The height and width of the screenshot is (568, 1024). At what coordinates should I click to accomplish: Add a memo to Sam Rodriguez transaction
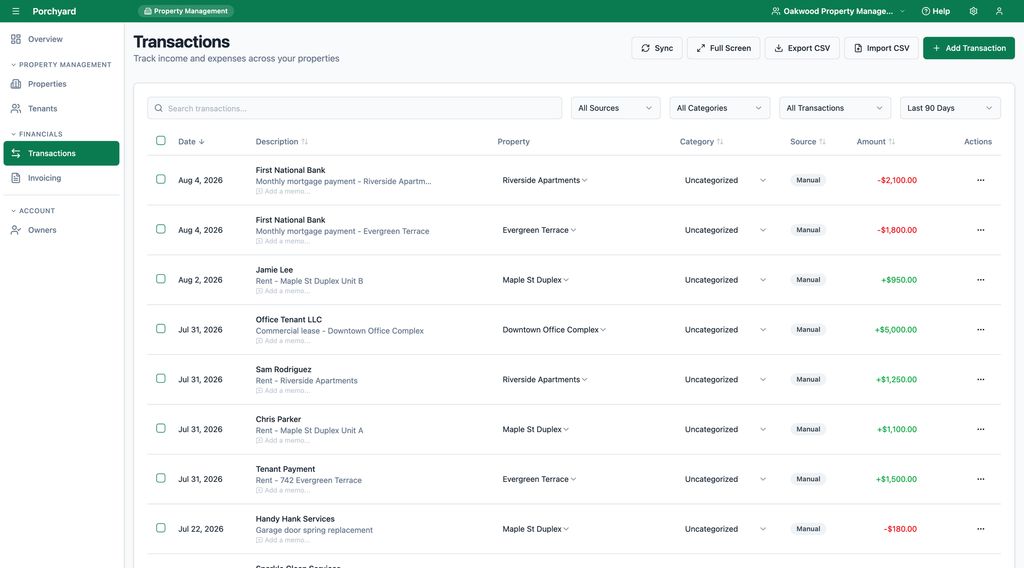[283, 390]
